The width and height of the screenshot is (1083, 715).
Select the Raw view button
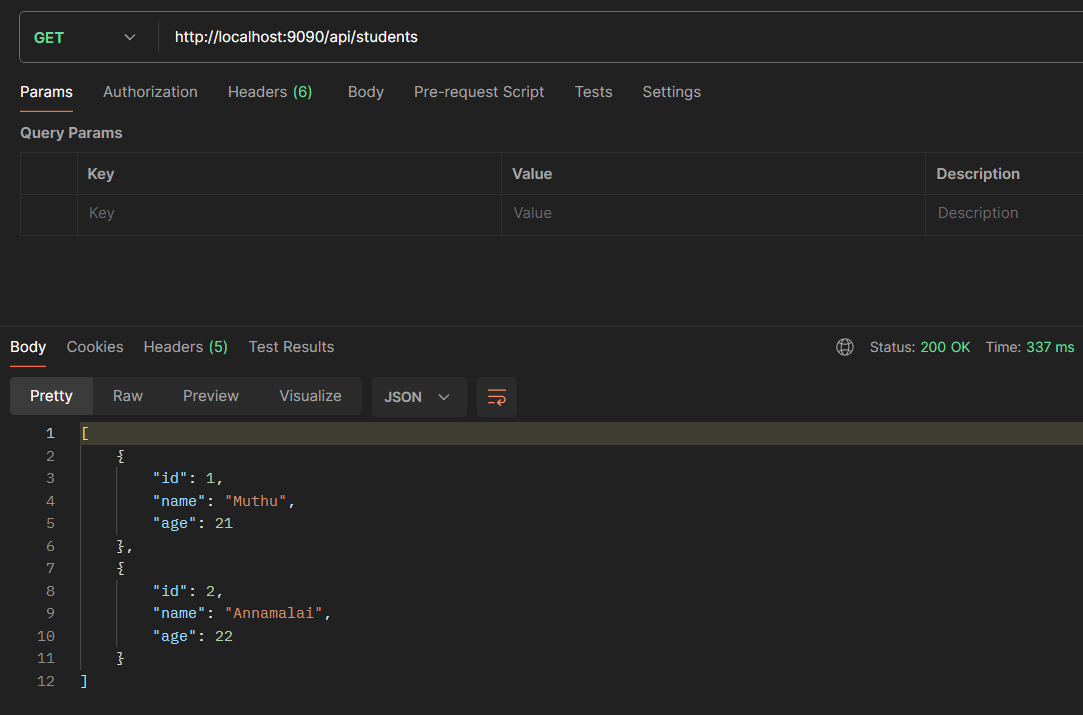click(x=128, y=396)
